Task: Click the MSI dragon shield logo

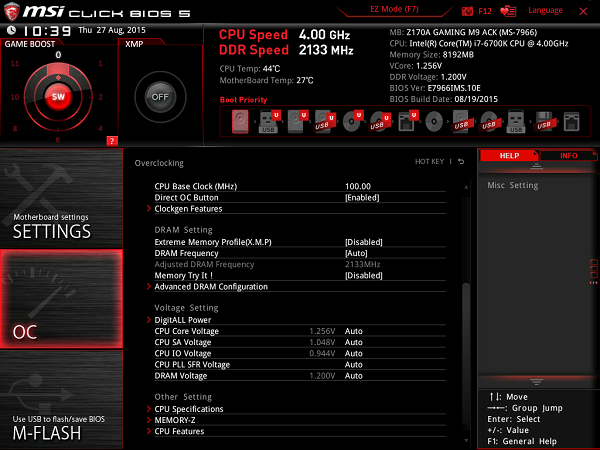Action: (11, 11)
